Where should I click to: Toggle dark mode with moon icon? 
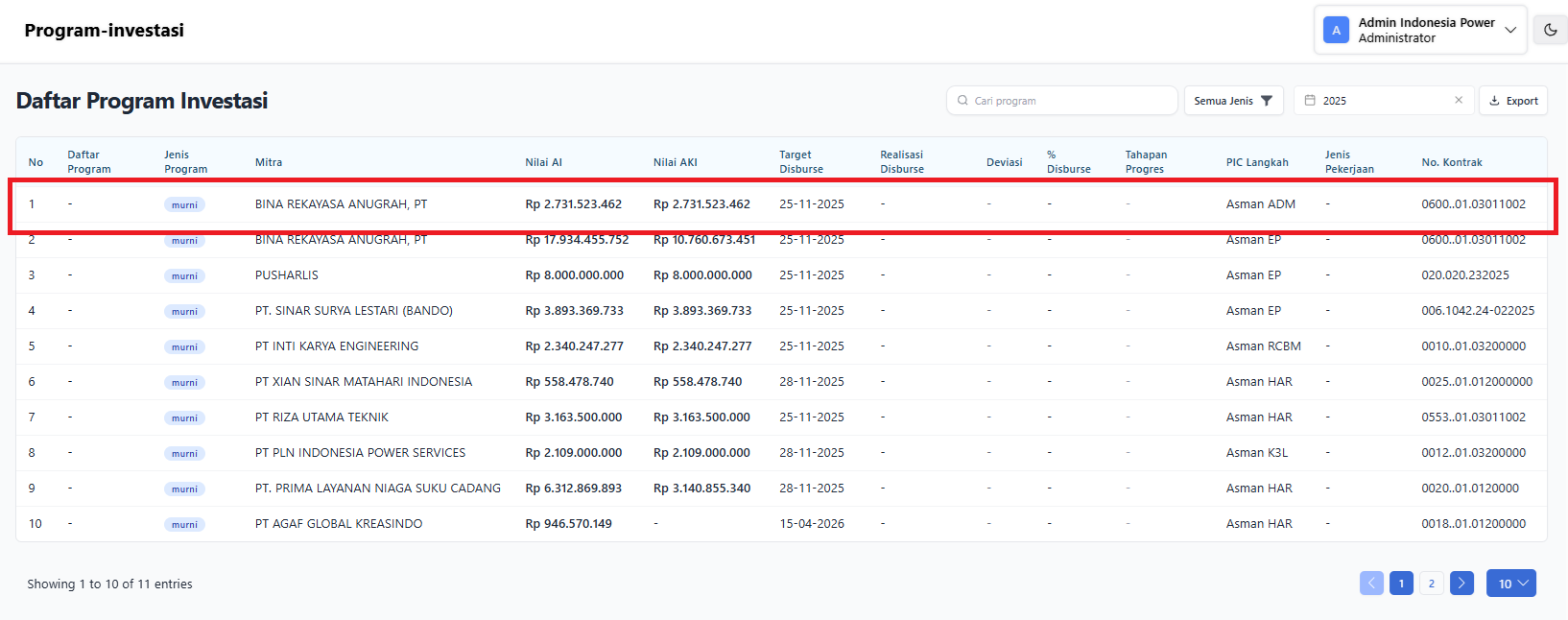(x=1550, y=30)
